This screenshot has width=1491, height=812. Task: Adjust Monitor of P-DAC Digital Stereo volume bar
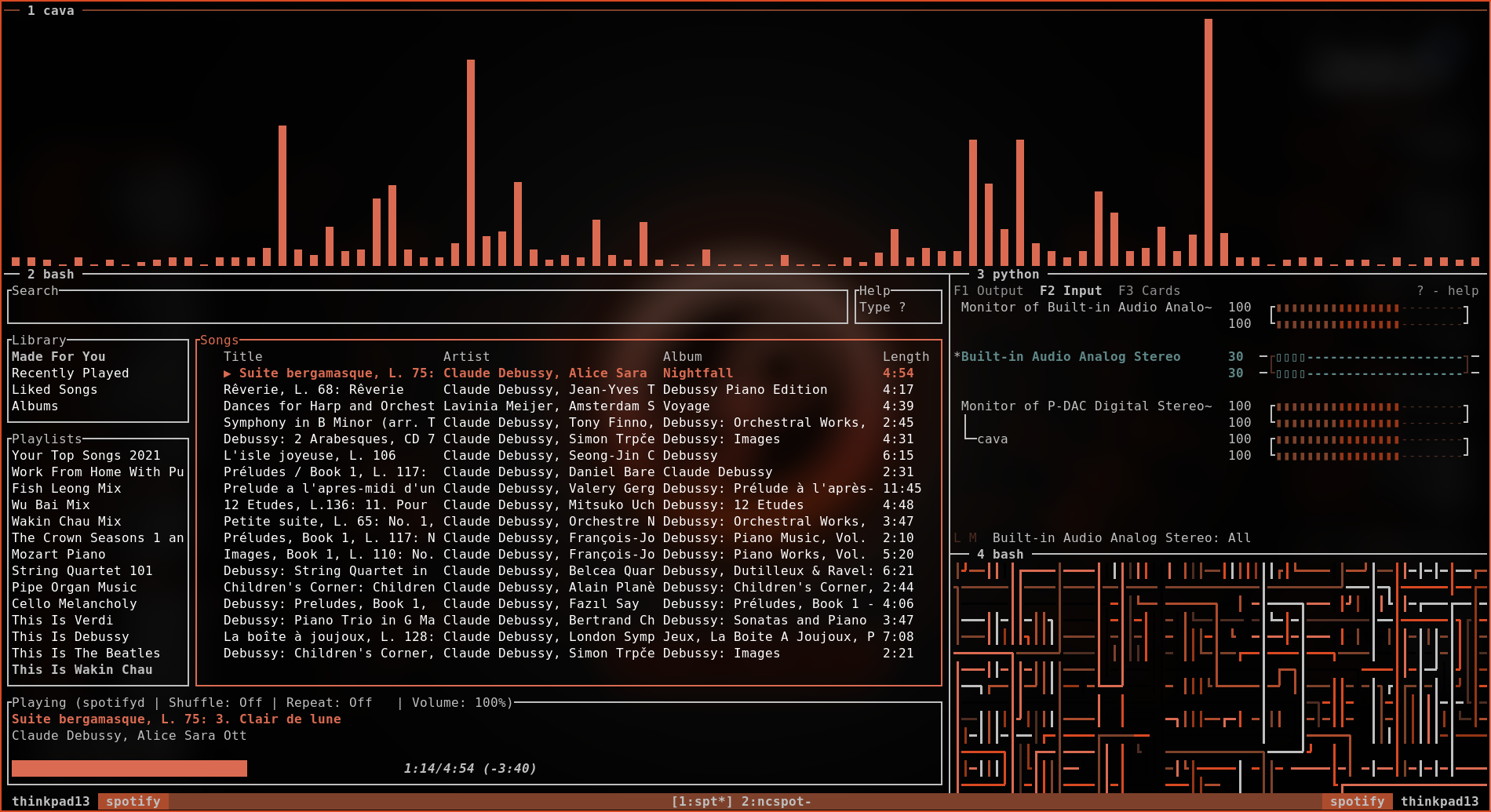click(1369, 415)
